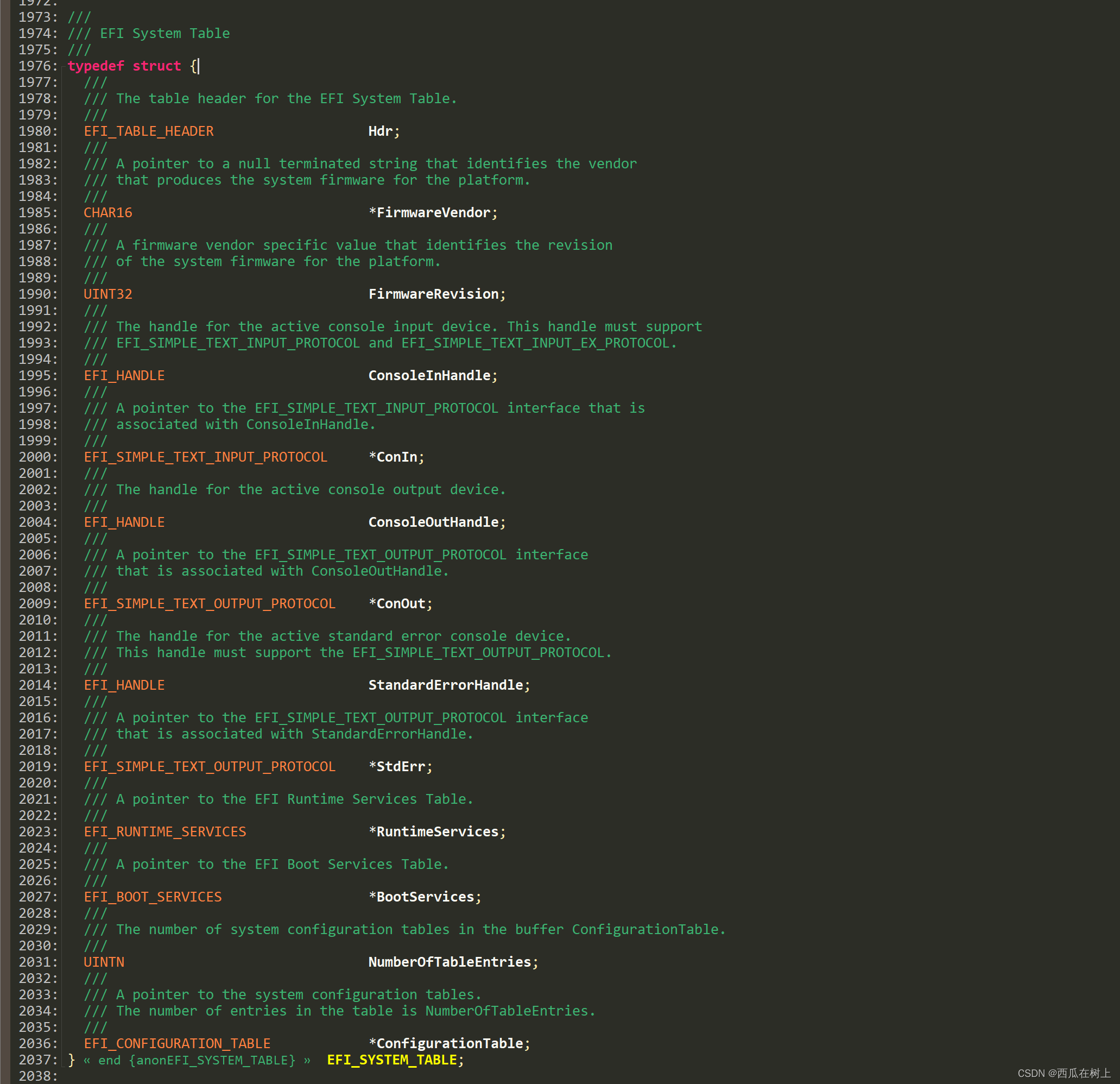Click comment 'associated with ConsoleInHandle.'

click(246, 425)
